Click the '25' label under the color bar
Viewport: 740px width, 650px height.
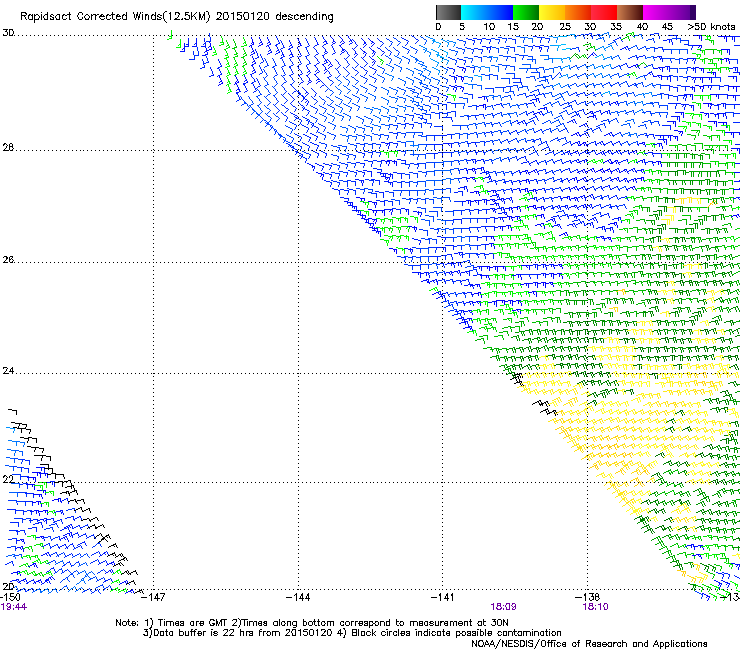tap(565, 27)
